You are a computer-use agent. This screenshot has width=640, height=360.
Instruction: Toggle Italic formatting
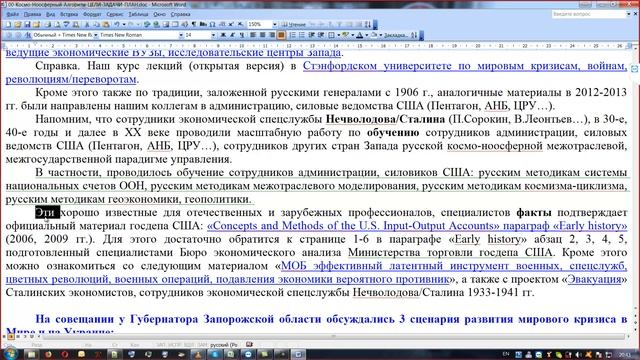point(232,35)
